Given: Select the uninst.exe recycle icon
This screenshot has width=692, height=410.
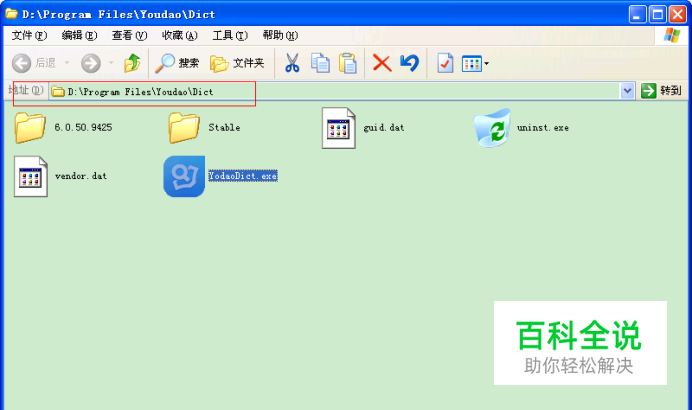Looking at the screenshot, I should [x=492, y=128].
